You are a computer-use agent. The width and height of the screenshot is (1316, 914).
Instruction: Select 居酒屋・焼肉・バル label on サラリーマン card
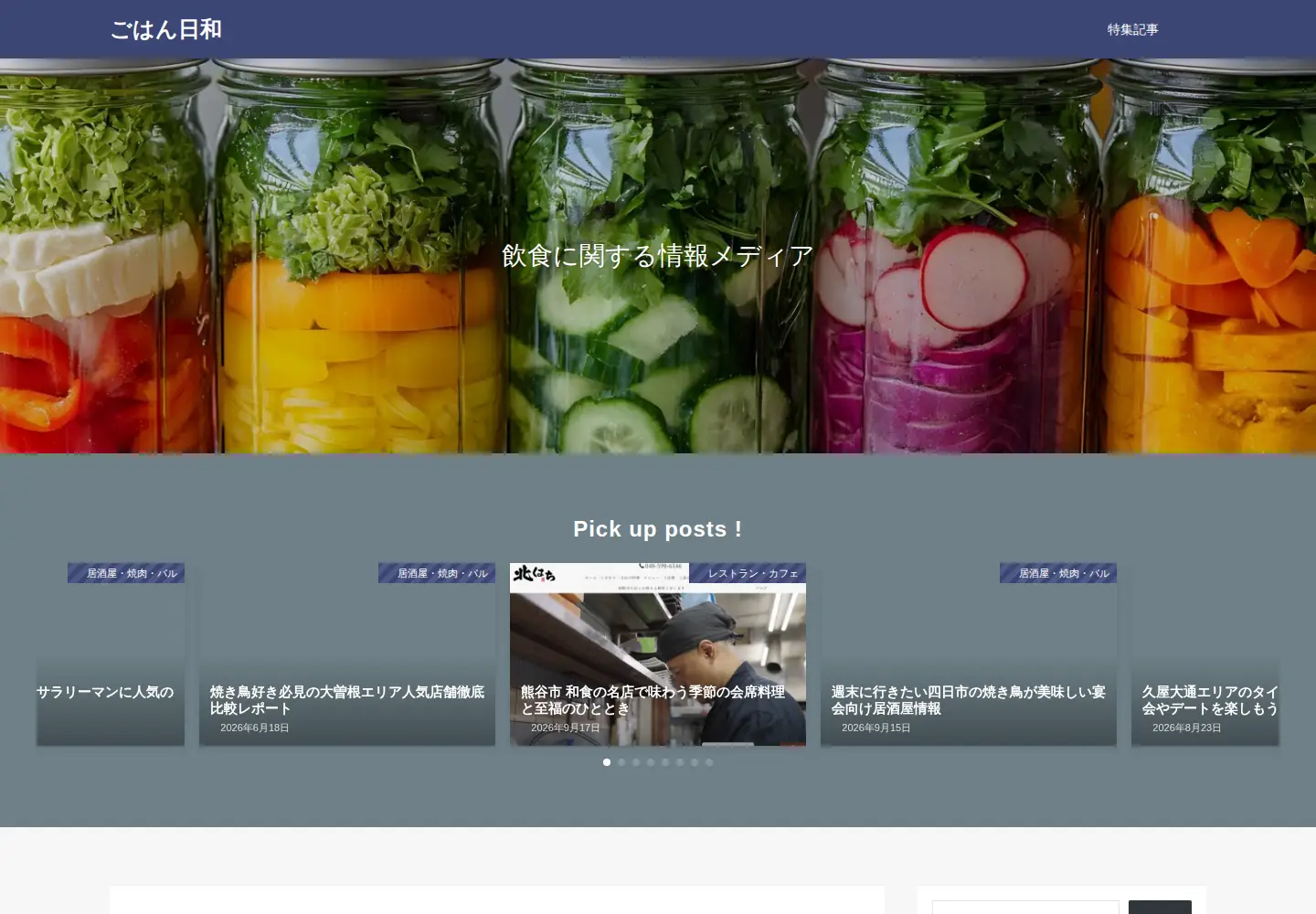(126, 573)
